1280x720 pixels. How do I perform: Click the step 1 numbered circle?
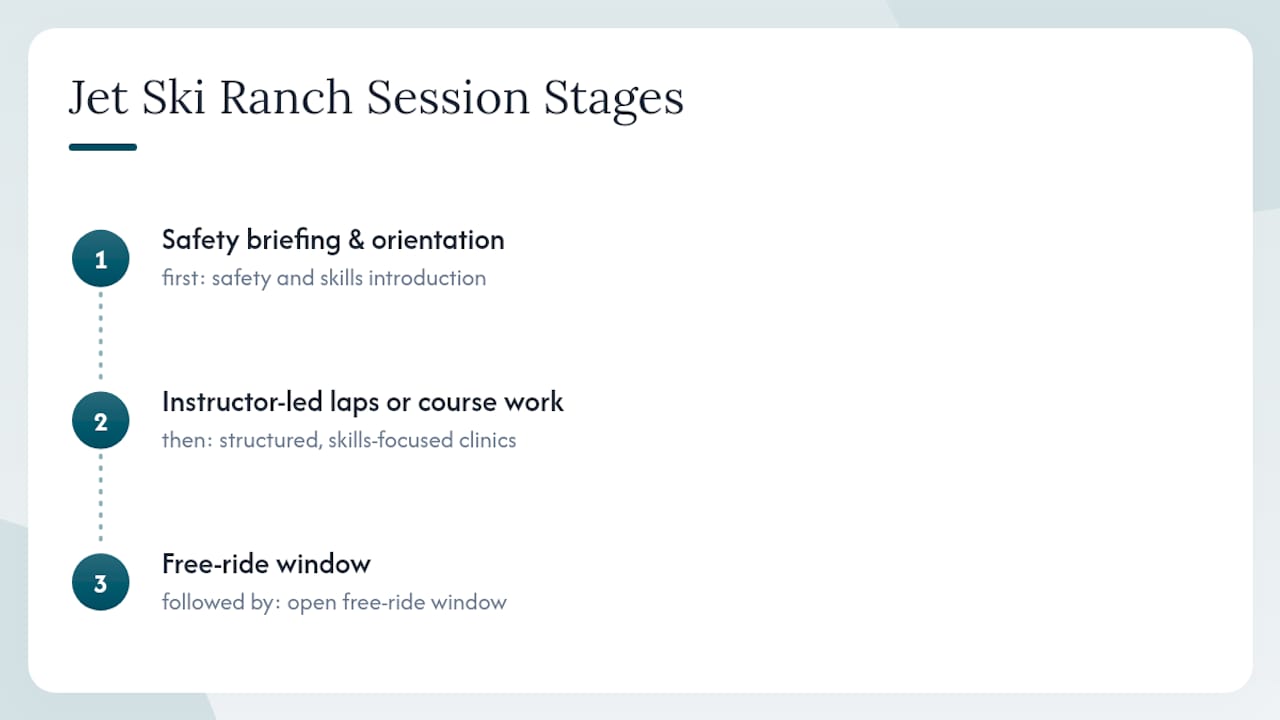pos(100,259)
